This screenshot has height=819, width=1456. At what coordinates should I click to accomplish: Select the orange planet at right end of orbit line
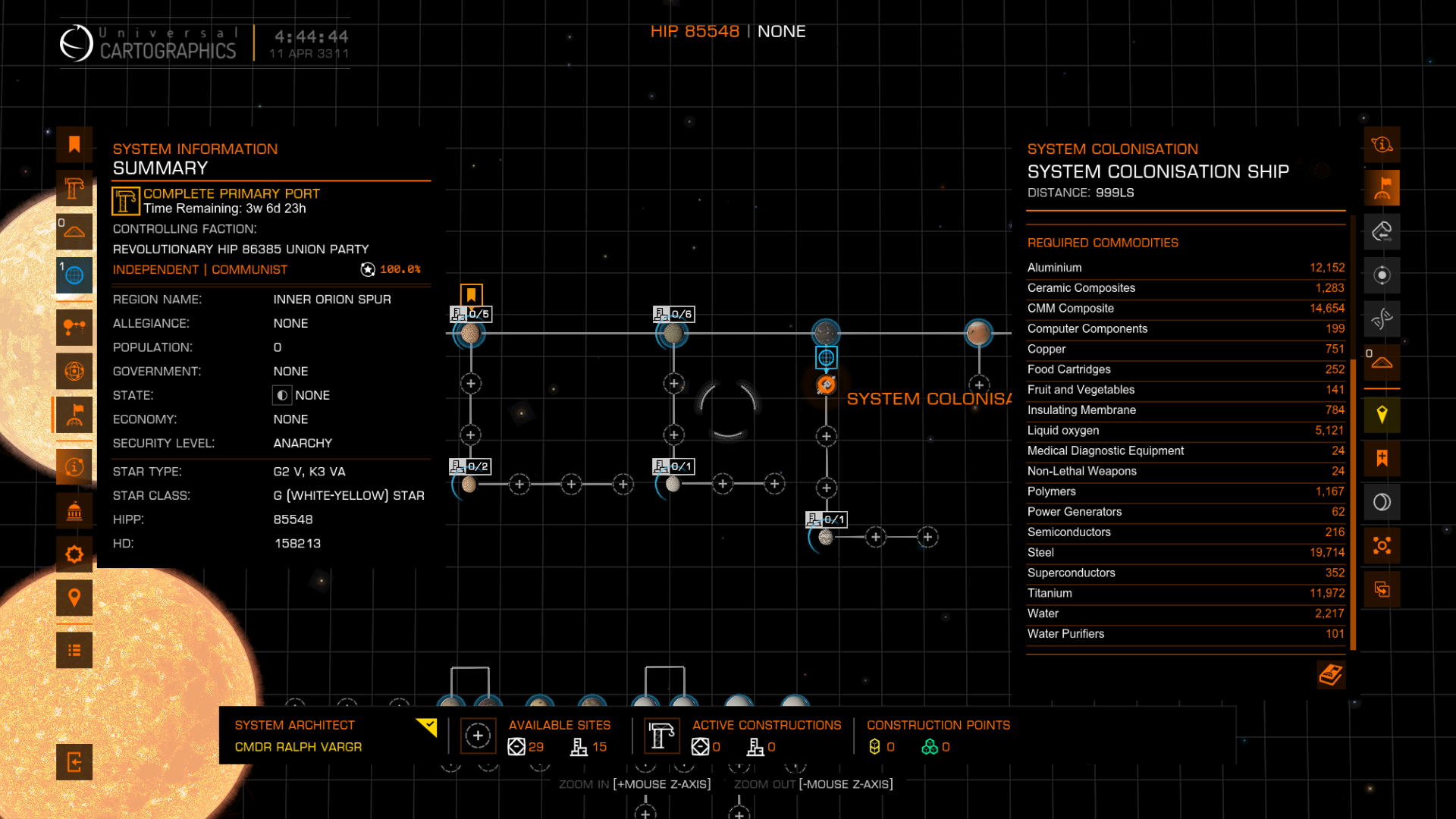point(978,333)
